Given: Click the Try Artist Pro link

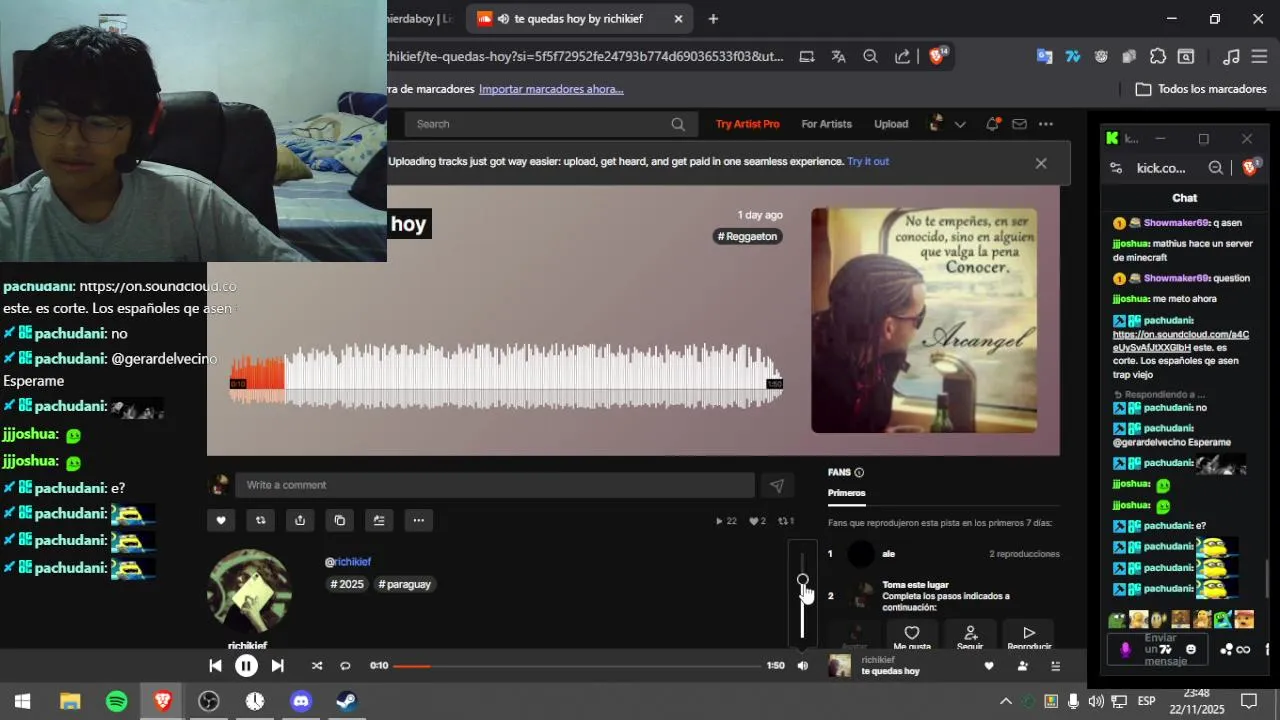Looking at the screenshot, I should coord(747,124).
